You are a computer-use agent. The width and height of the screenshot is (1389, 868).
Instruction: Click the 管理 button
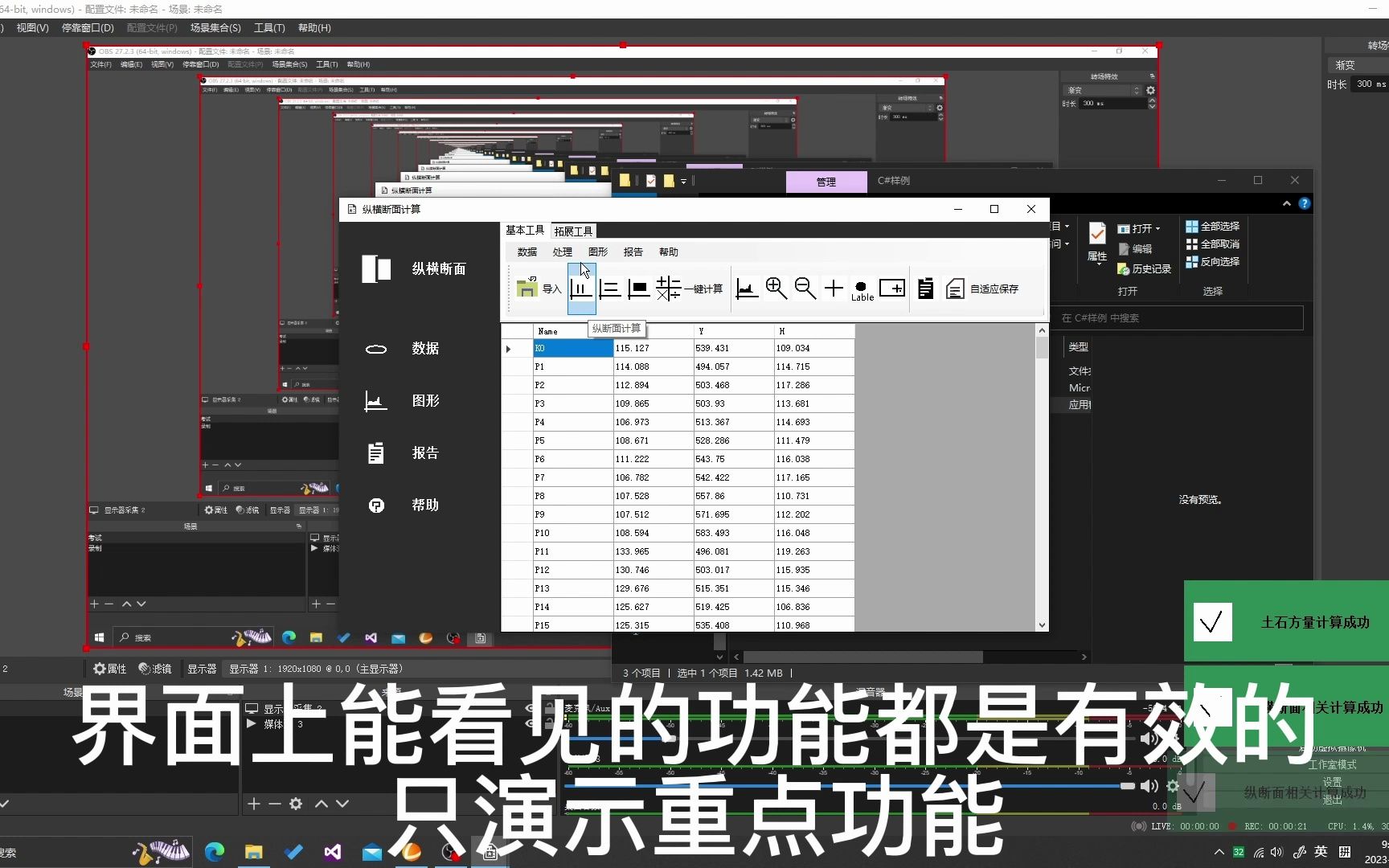click(x=826, y=182)
